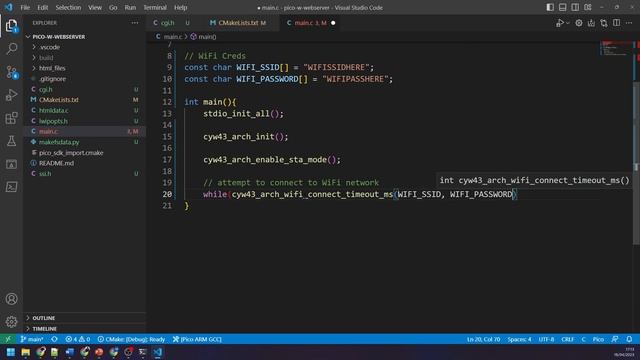Open ssi.h in Explorer

tap(45, 174)
